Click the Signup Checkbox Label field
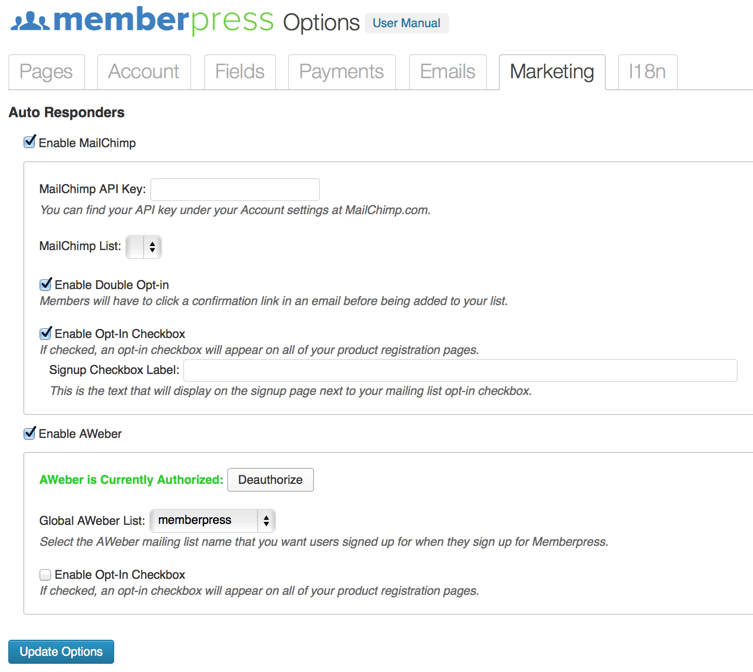The image size is (753, 672). (460, 370)
